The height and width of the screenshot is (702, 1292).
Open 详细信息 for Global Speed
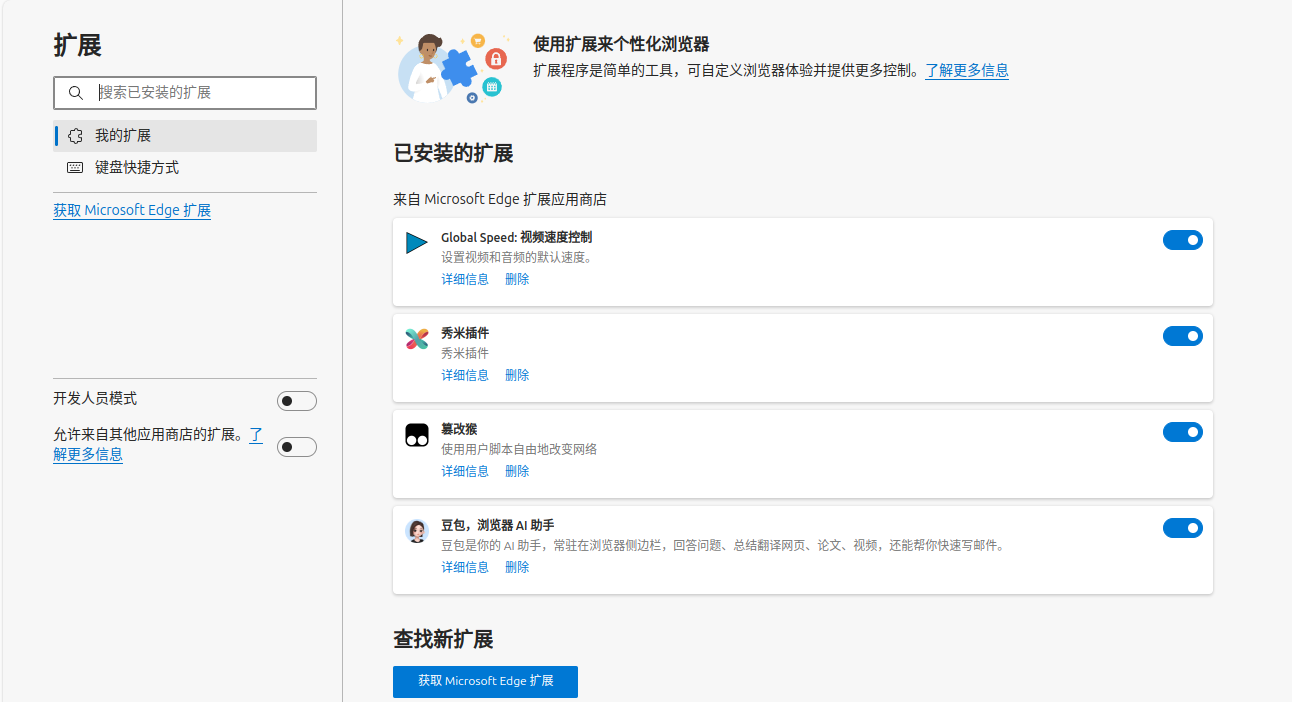tap(465, 279)
